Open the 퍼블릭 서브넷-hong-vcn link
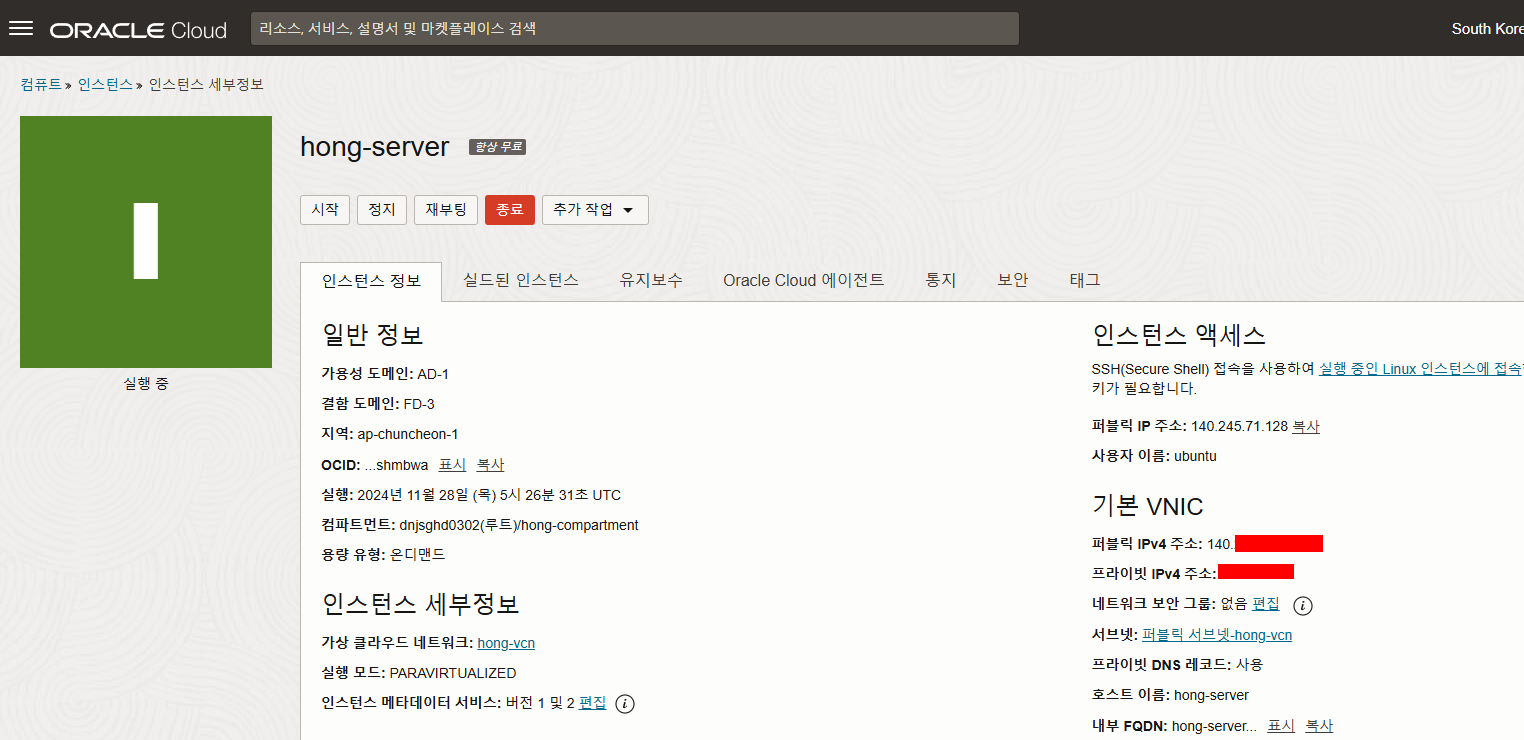Viewport: 1524px width, 740px height. click(x=1217, y=635)
